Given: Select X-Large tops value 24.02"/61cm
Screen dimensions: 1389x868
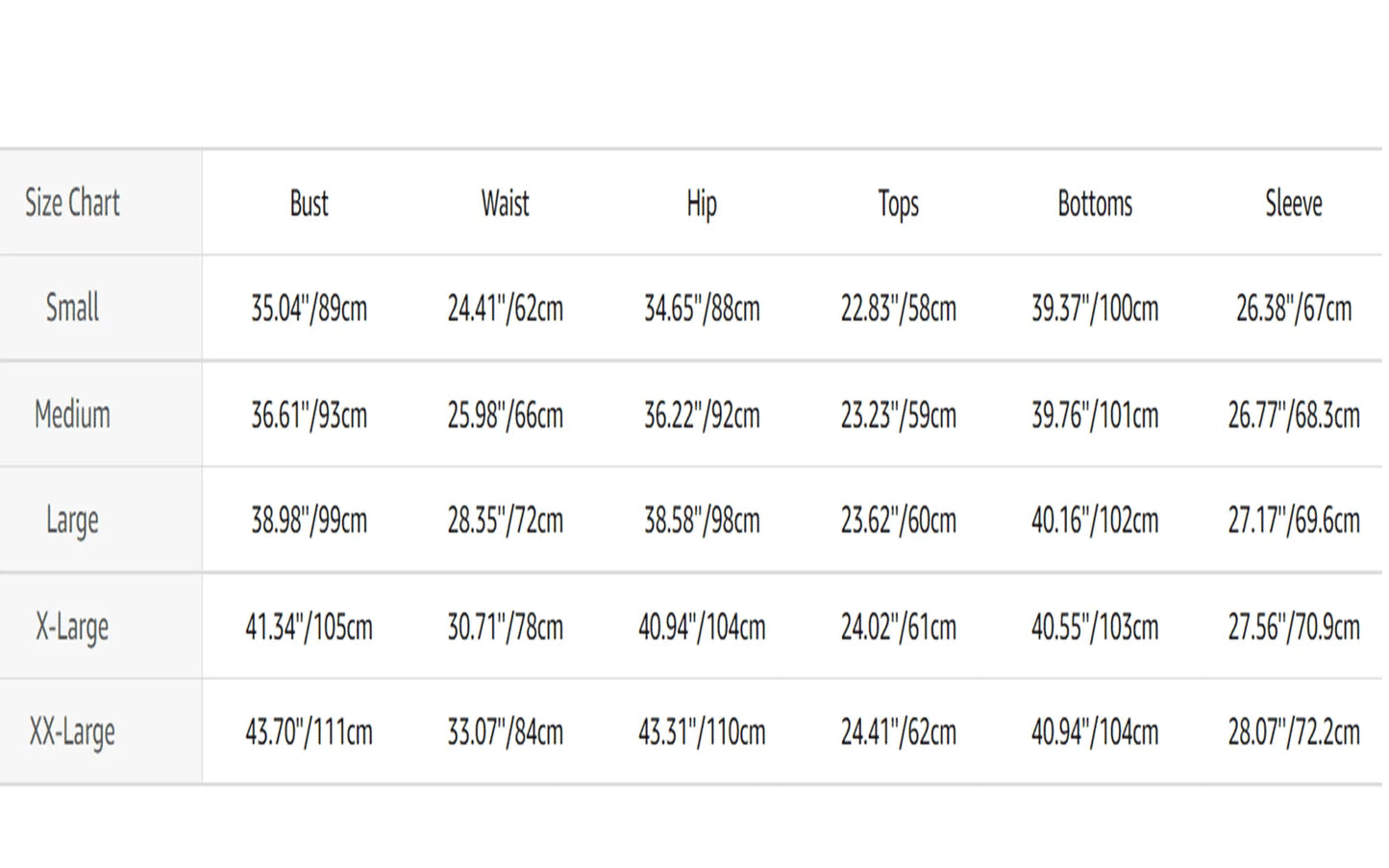Looking at the screenshot, I should pos(898,627).
